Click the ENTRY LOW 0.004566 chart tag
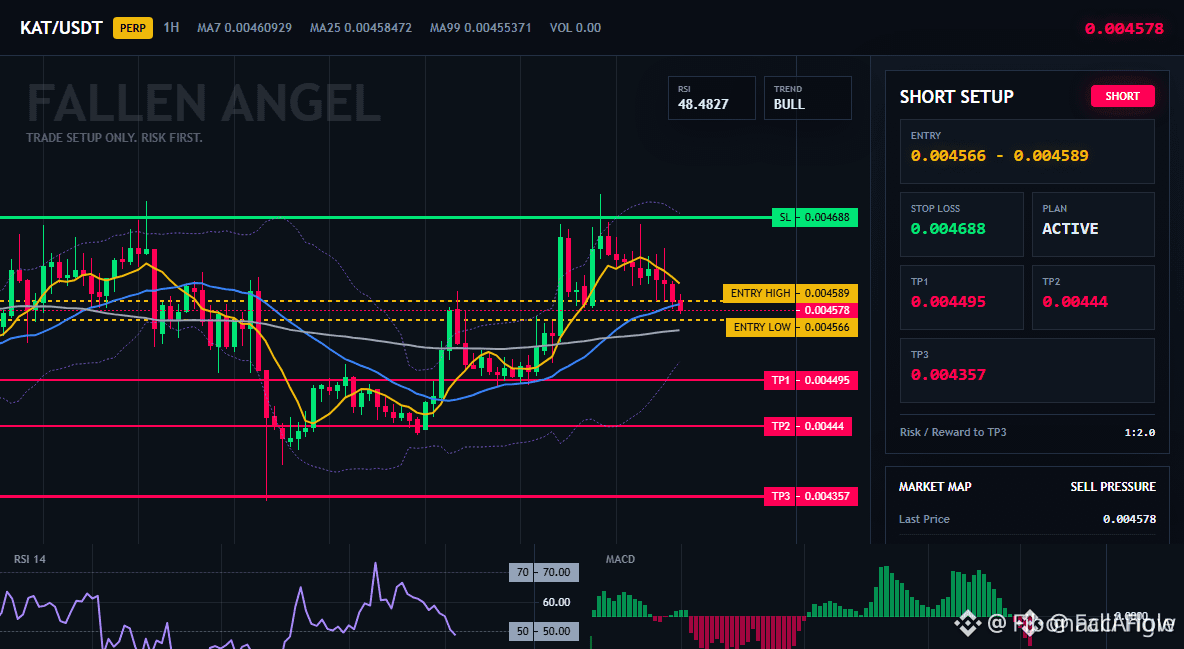 [x=791, y=327]
